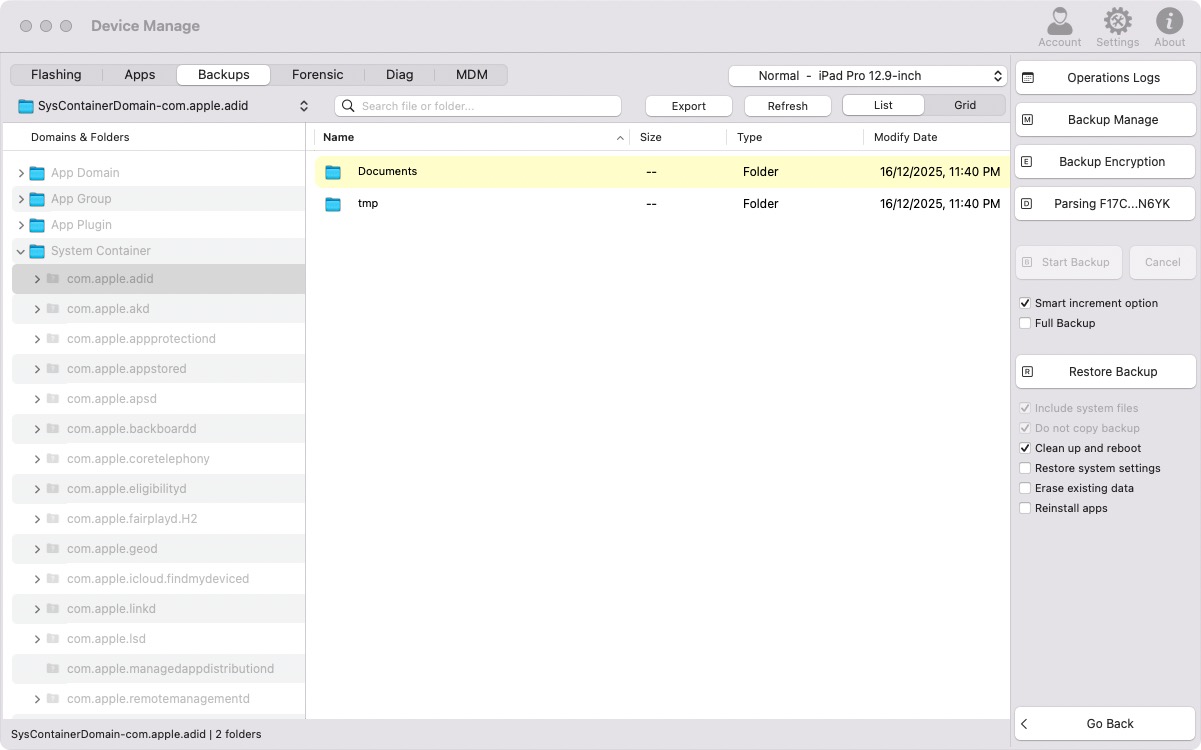1201x750 pixels.
Task: Click the Documents folder icon
Action: coord(333,172)
